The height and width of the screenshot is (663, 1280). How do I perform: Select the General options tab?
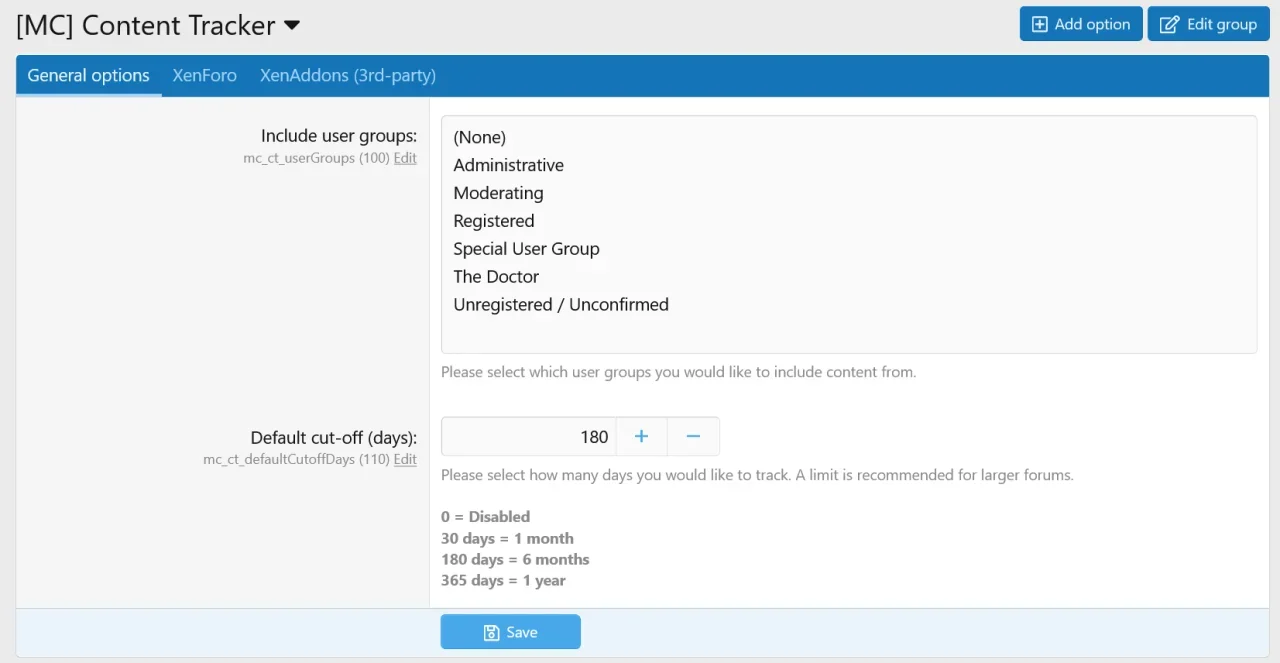click(x=88, y=75)
